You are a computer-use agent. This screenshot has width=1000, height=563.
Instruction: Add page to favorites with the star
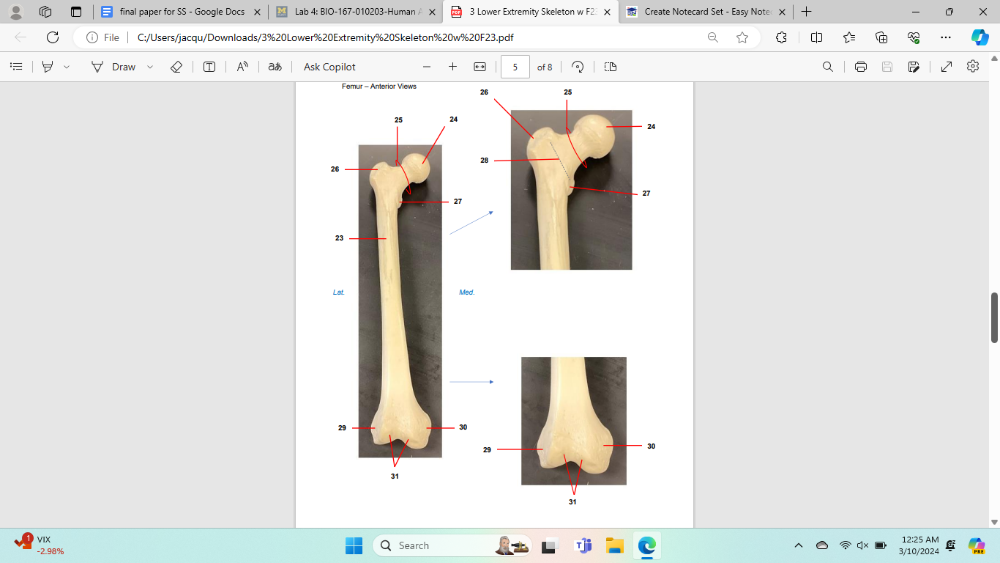click(742, 37)
